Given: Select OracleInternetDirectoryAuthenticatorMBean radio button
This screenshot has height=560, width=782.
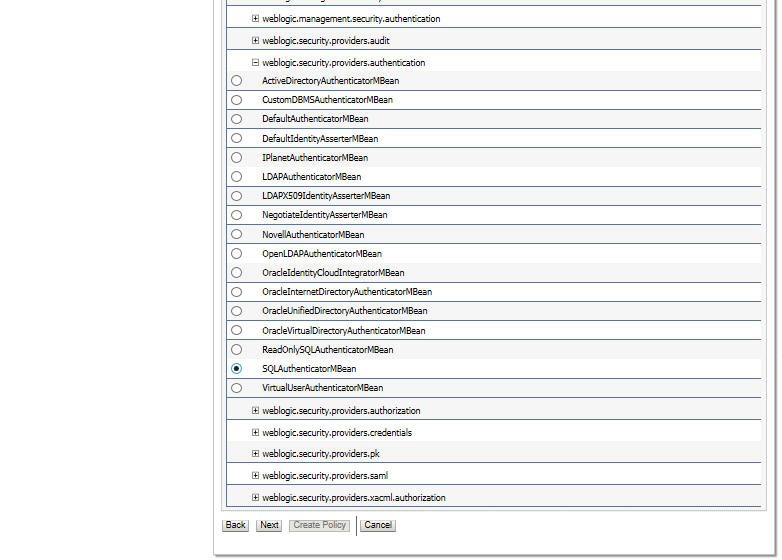Looking at the screenshot, I should [236, 292].
